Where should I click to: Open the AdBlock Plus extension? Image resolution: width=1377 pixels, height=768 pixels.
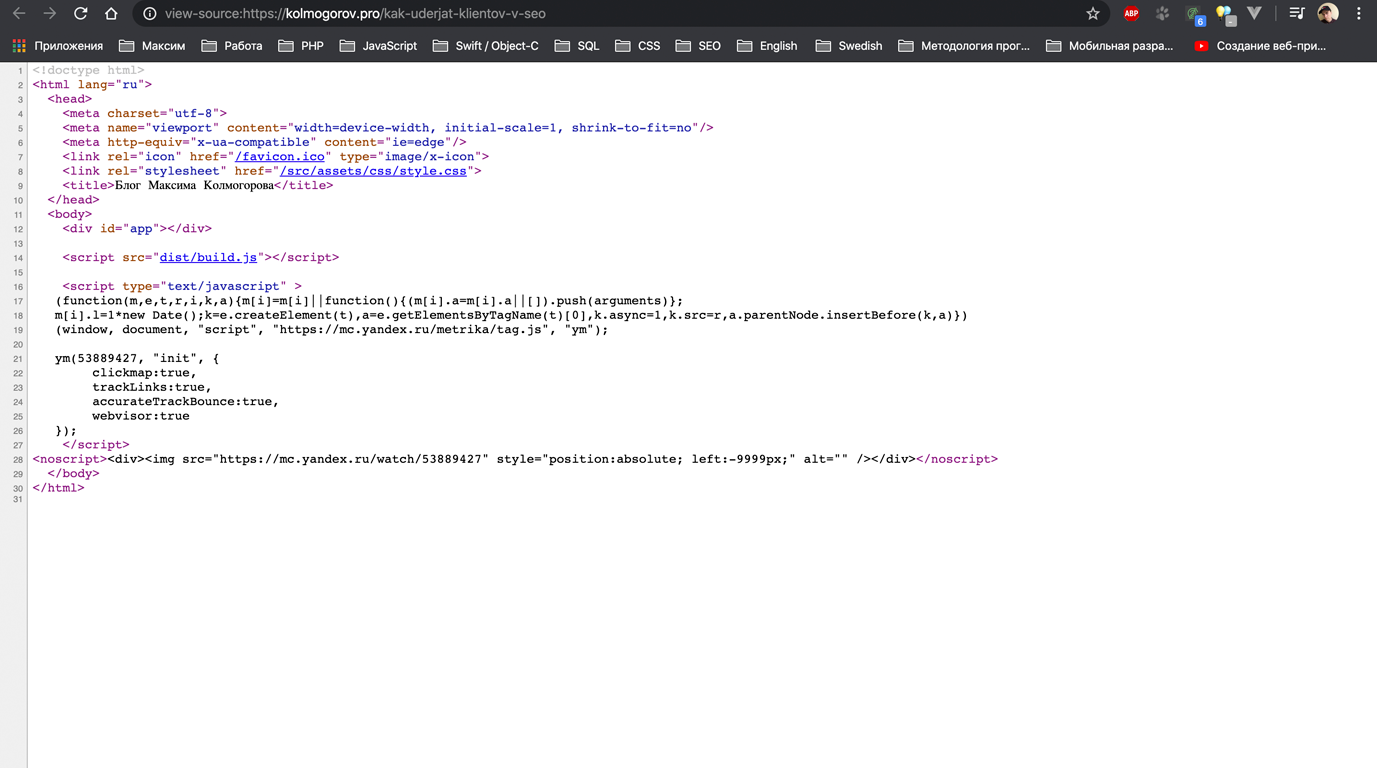[x=1131, y=14]
